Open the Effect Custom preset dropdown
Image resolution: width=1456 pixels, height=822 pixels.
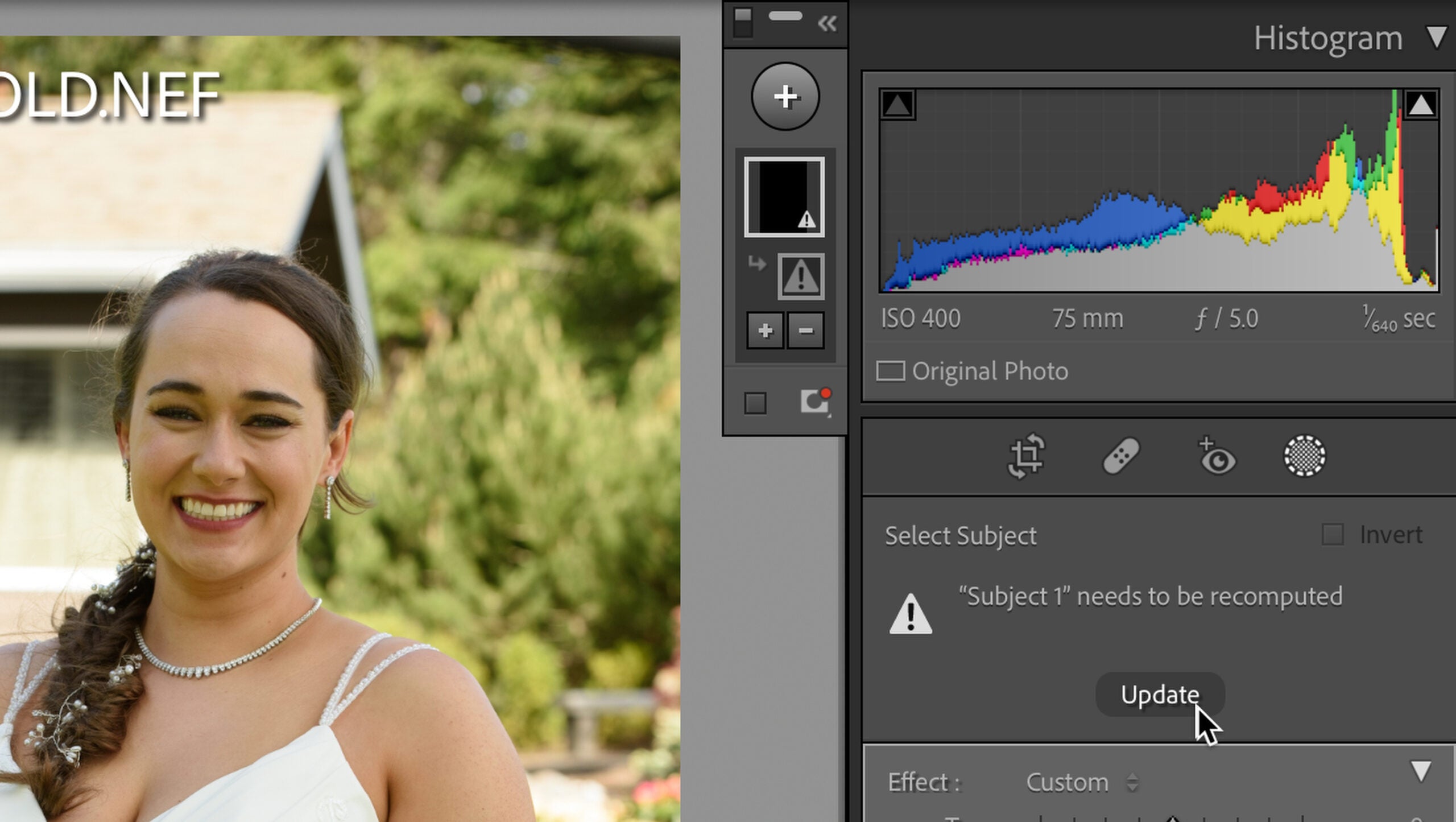click(1082, 783)
